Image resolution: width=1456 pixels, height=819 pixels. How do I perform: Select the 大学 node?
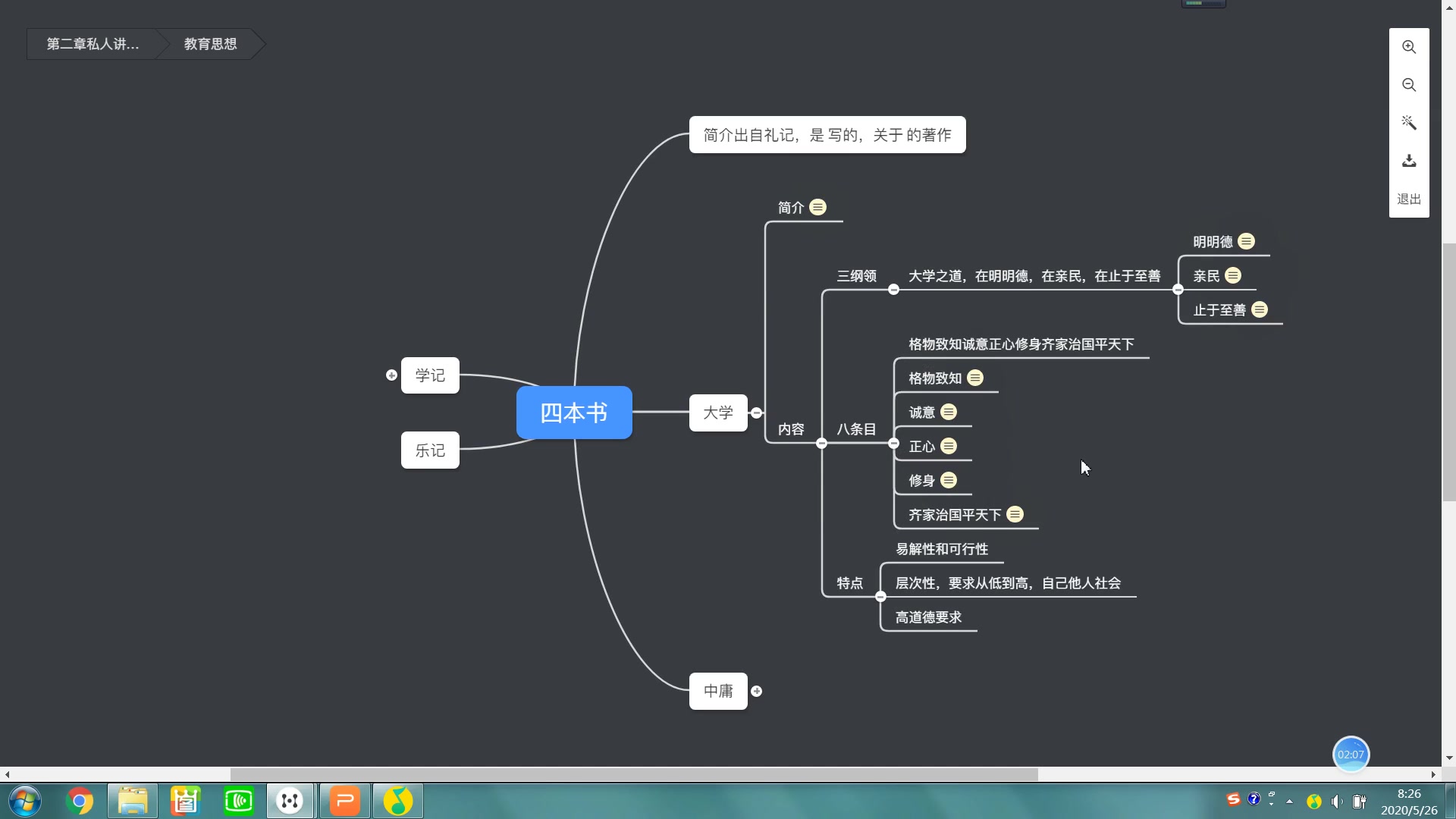[x=718, y=413]
